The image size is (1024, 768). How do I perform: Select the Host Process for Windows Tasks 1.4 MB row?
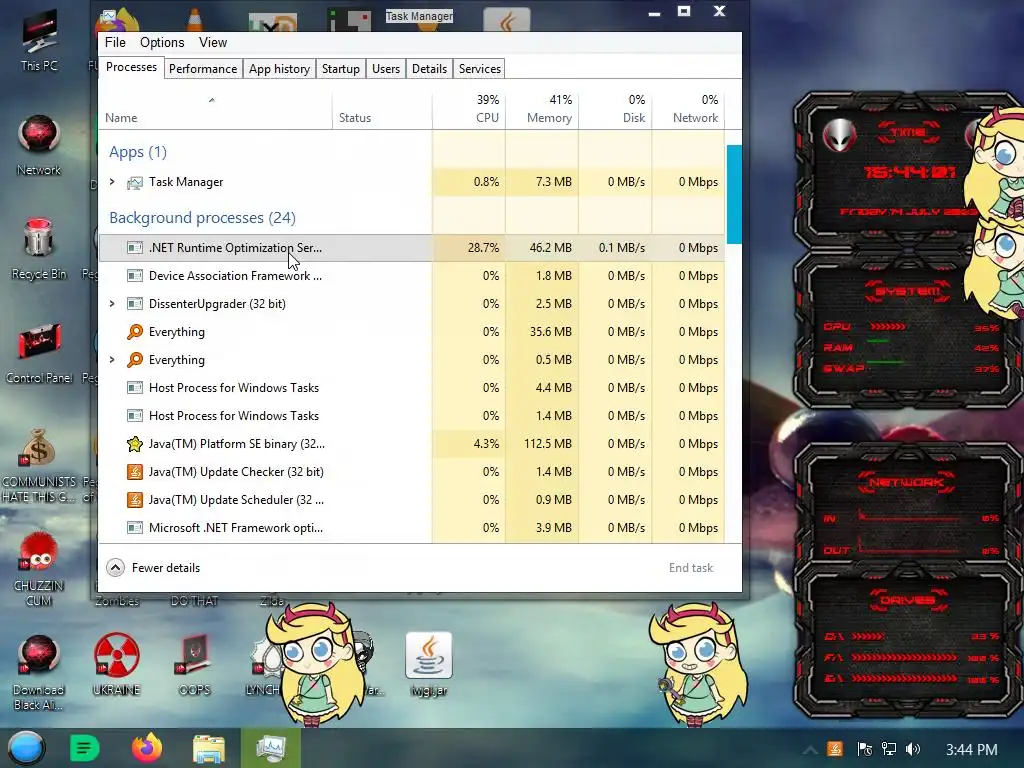pyautogui.click(x=411, y=416)
